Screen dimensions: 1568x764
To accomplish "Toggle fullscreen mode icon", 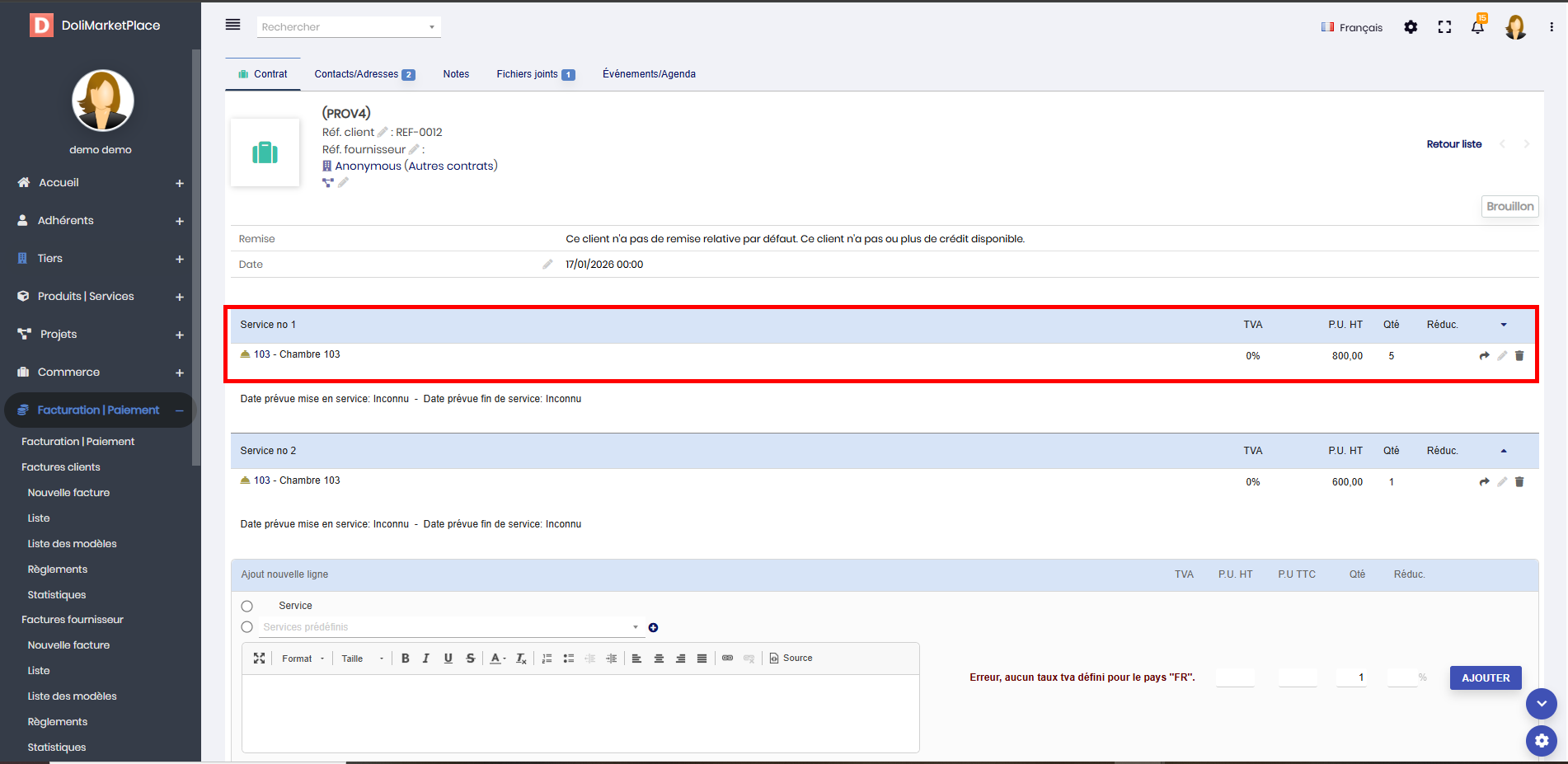I will click(1444, 27).
